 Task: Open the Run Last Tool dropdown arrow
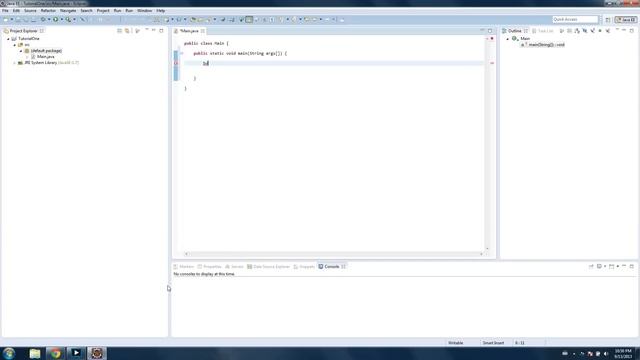pos(74,20)
